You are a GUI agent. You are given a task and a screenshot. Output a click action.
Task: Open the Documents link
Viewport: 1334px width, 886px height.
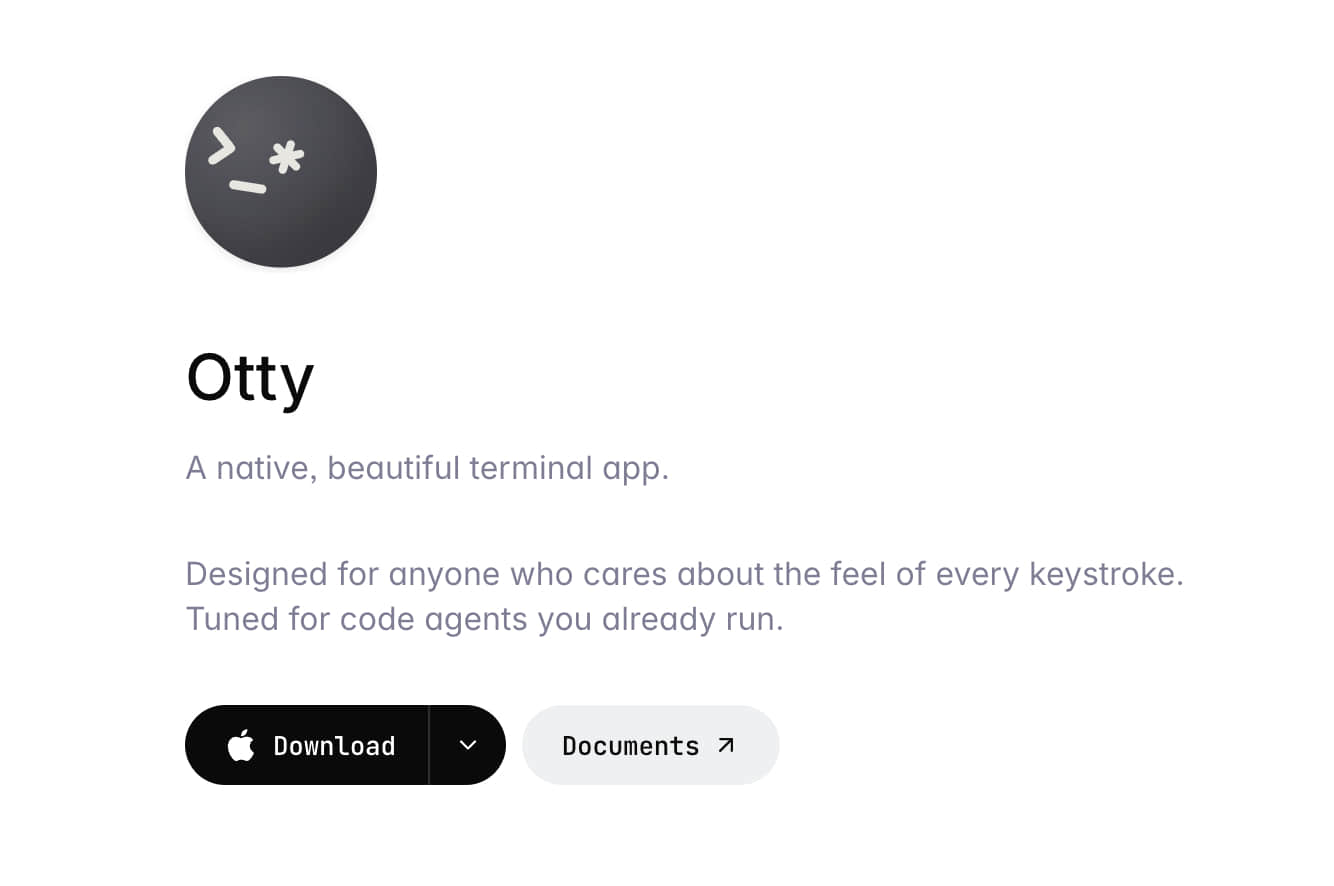(x=651, y=745)
